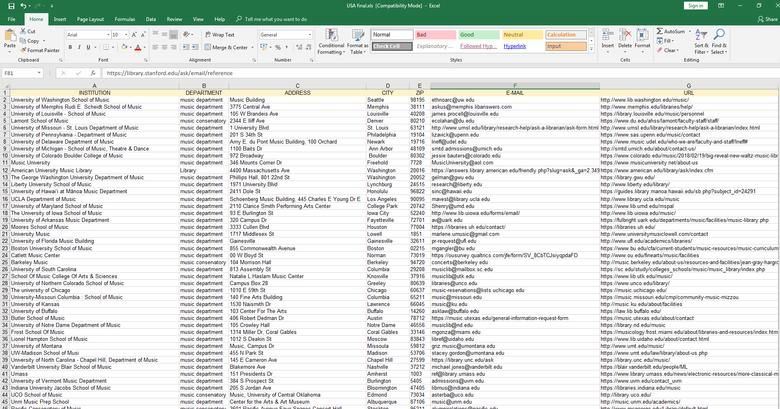Apply Percent Style format
Screen dimensions: 780x409
[x=278, y=47]
